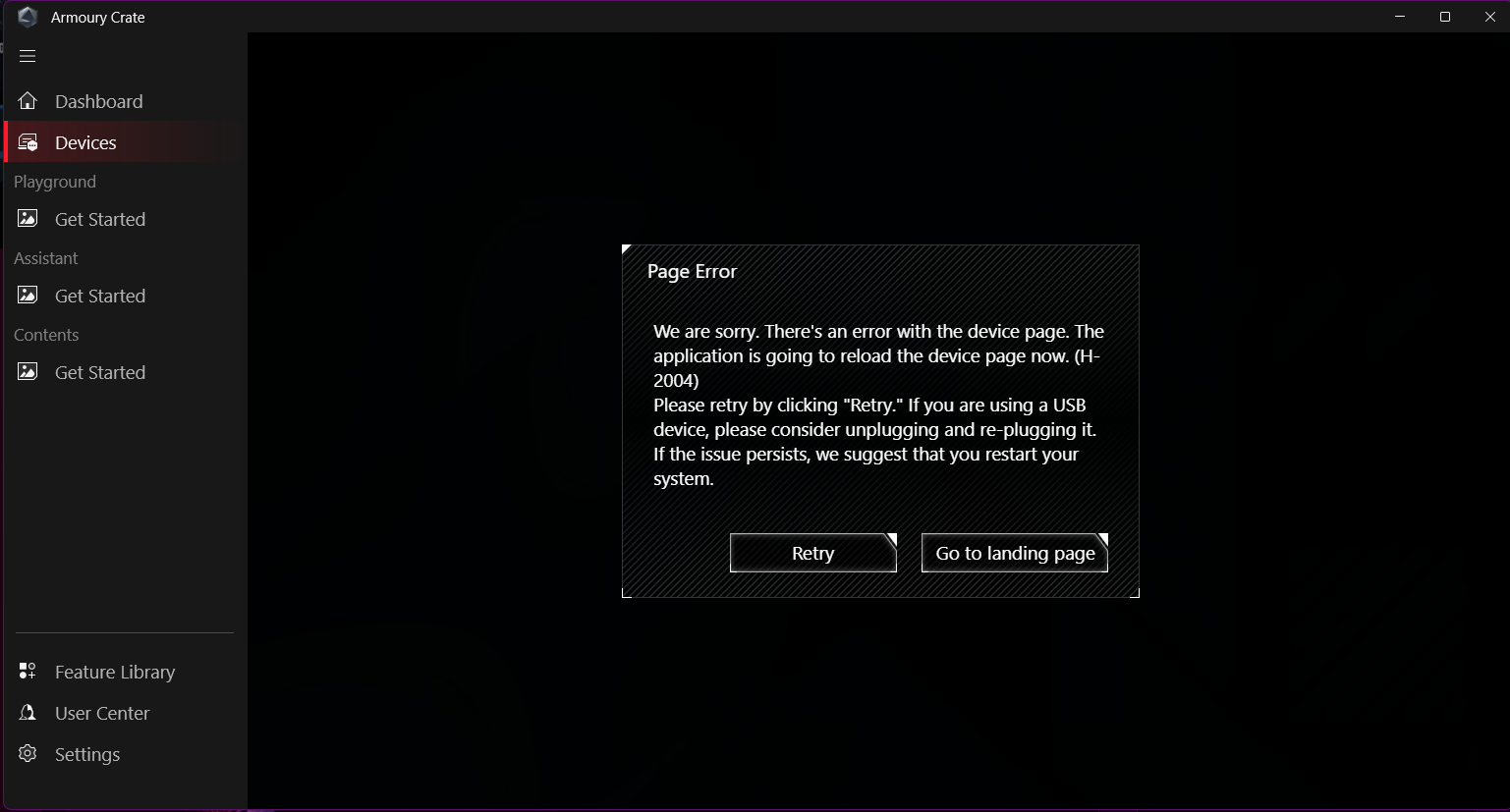This screenshot has height=812, width=1510.
Task: Click the User Center bell icon
Action: pyautogui.click(x=28, y=713)
